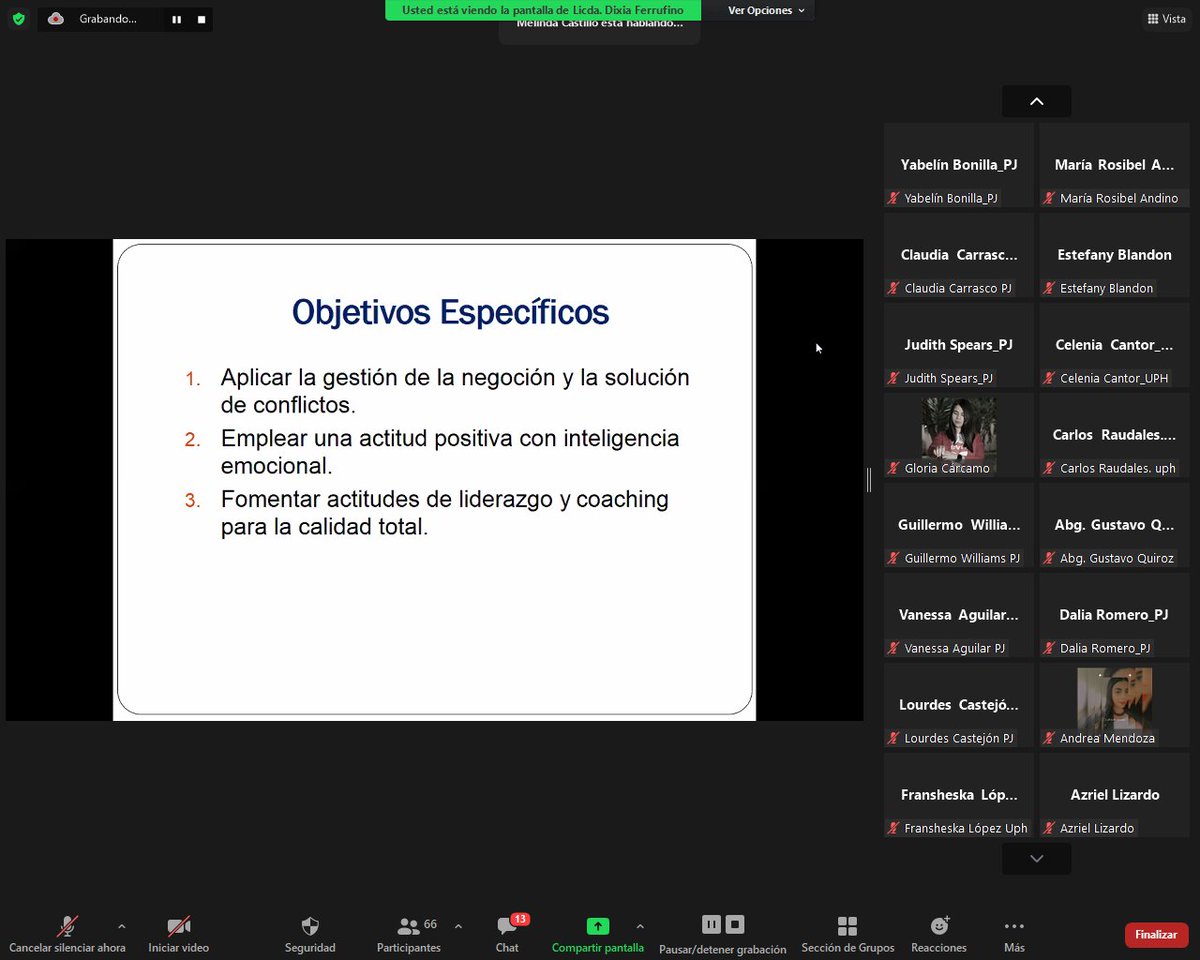1200x960 pixels.
Task: Click slide objective about inteligencia emocional
Action: point(450,452)
